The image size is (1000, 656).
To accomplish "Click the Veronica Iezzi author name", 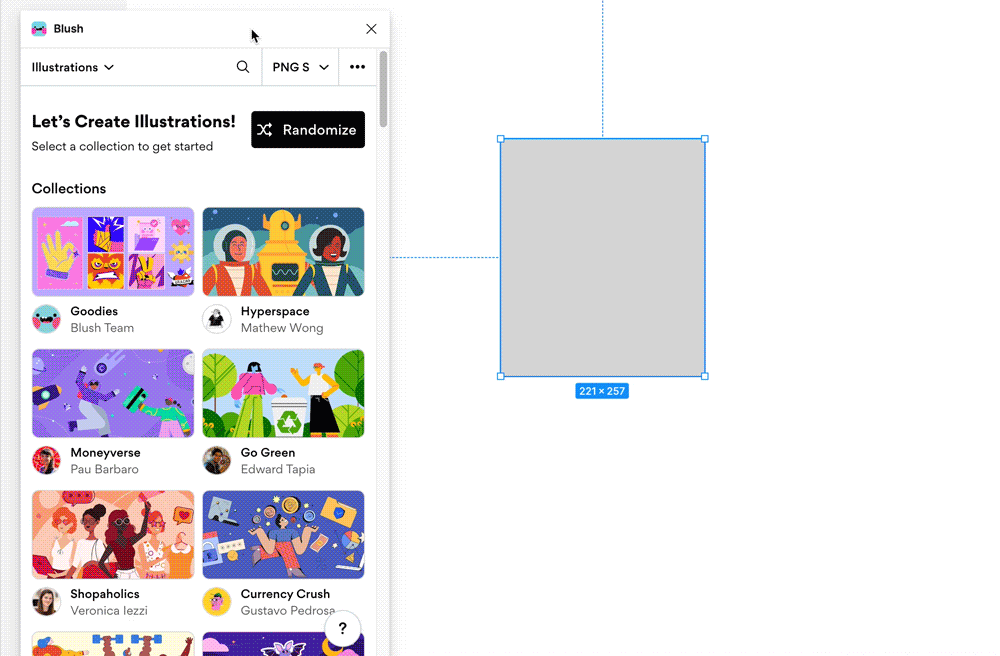I will tap(108, 610).
